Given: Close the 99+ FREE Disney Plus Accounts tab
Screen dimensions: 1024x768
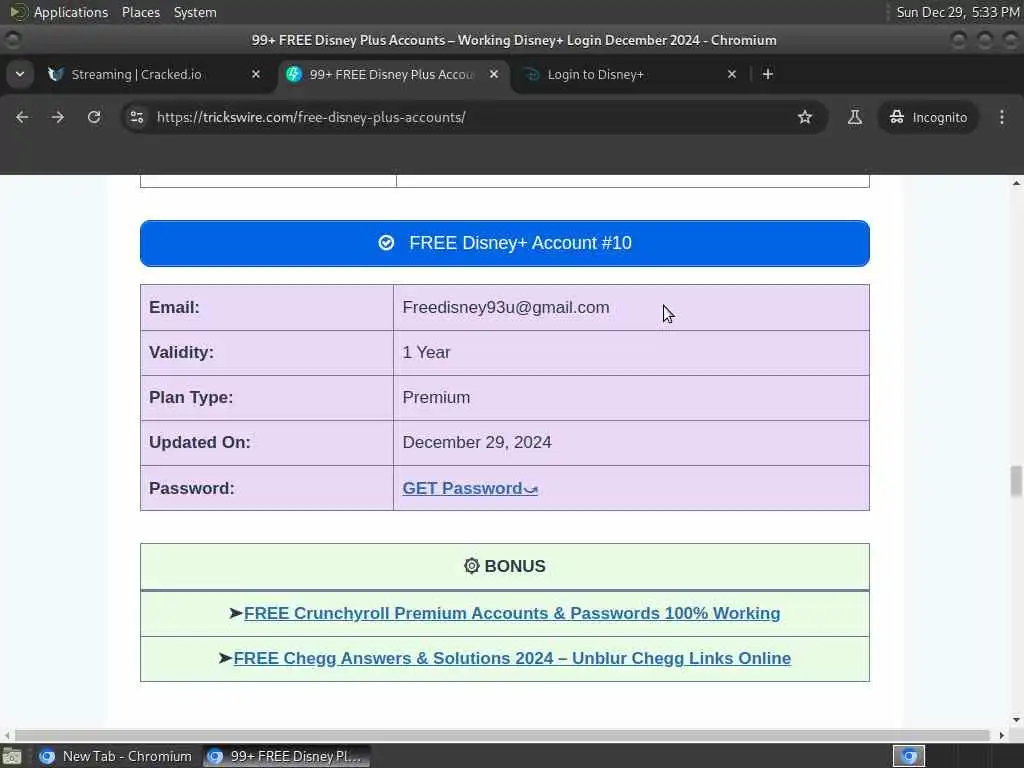Looking at the screenshot, I should tap(494, 74).
